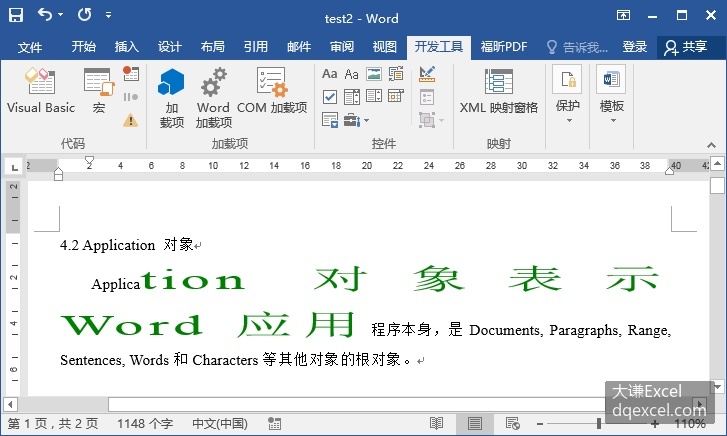Click horizontal scrollbar left arrow
Image resolution: width=727 pixels, height=436 pixels.
[10, 404]
